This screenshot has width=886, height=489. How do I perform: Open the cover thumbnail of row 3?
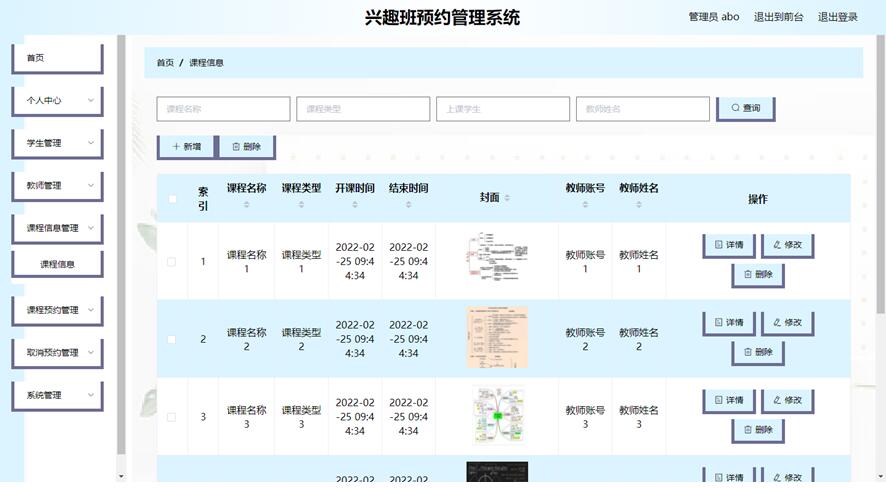497,415
